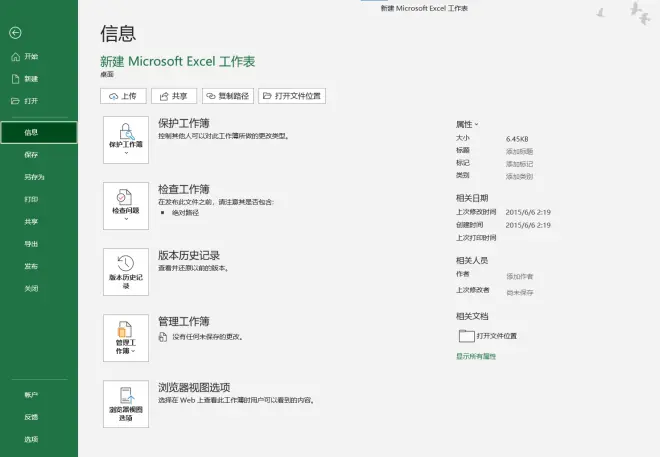The image size is (660, 457).
Task: Click the 创建时间 date value
Action: (528, 226)
